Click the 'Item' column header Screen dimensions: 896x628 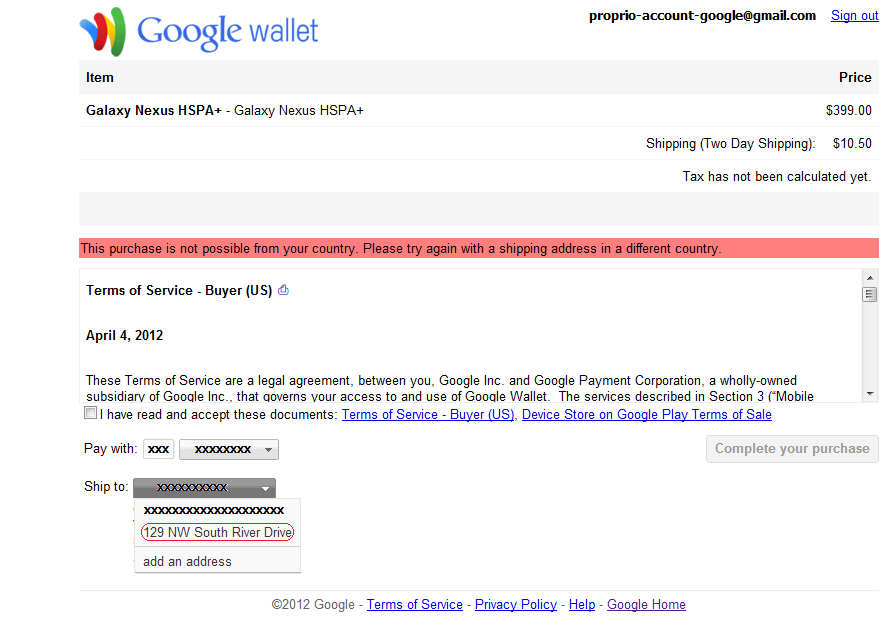tap(100, 78)
